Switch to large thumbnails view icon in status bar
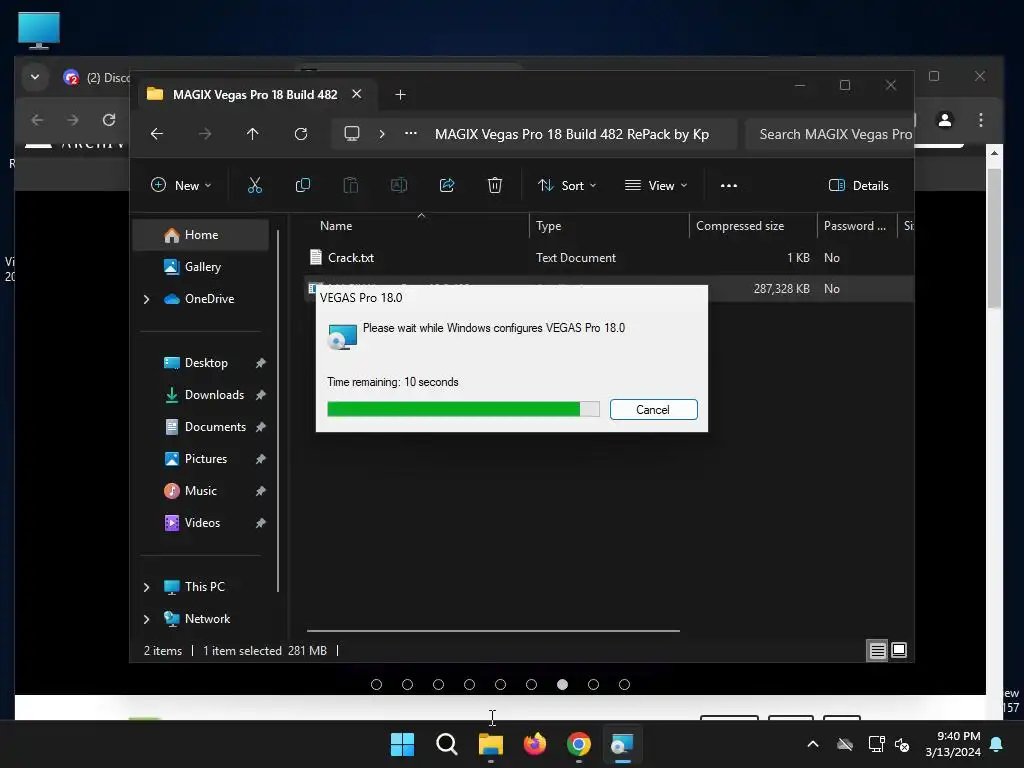The image size is (1024, 768). click(x=899, y=650)
